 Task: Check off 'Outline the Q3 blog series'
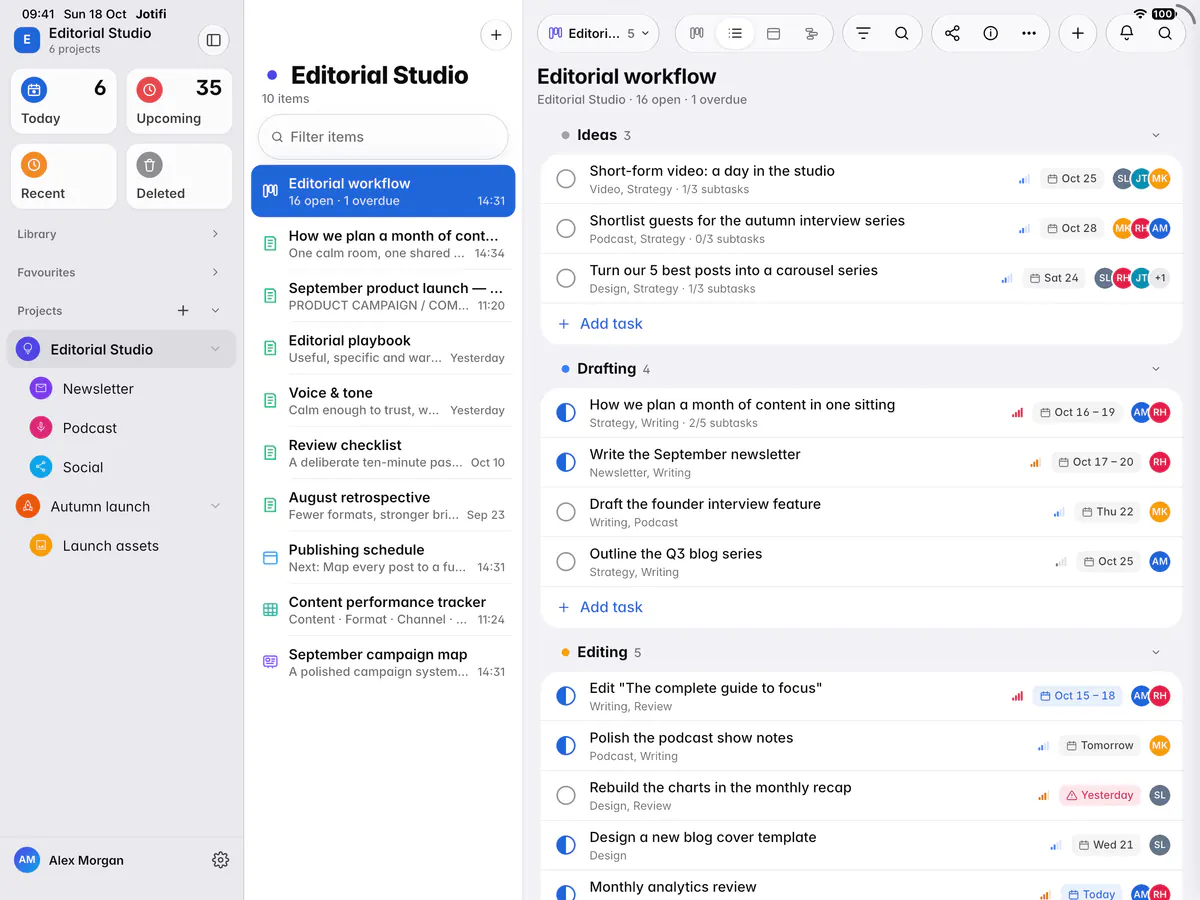coord(566,562)
